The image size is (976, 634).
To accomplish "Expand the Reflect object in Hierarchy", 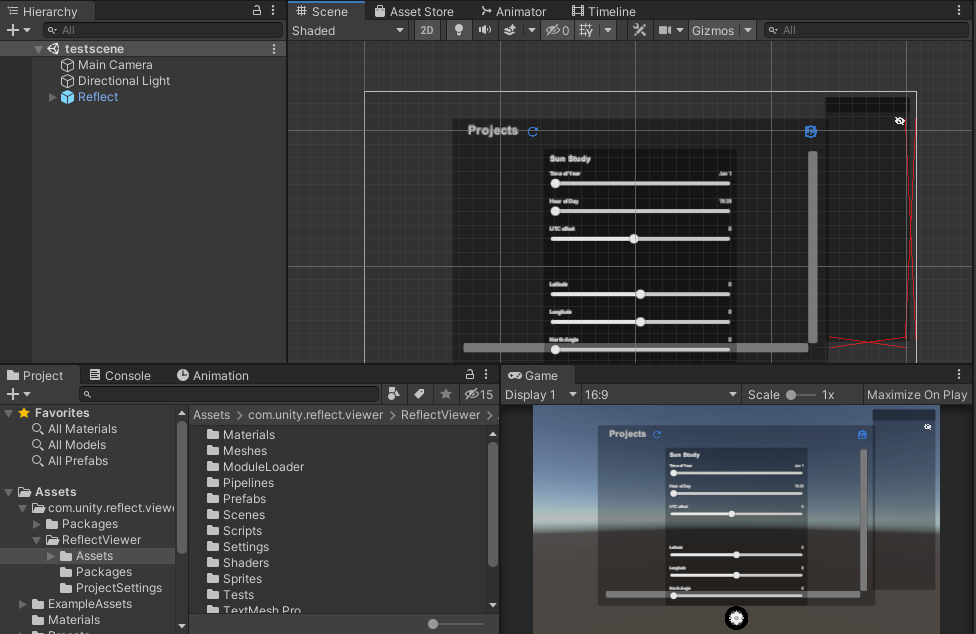I will pos(53,97).
